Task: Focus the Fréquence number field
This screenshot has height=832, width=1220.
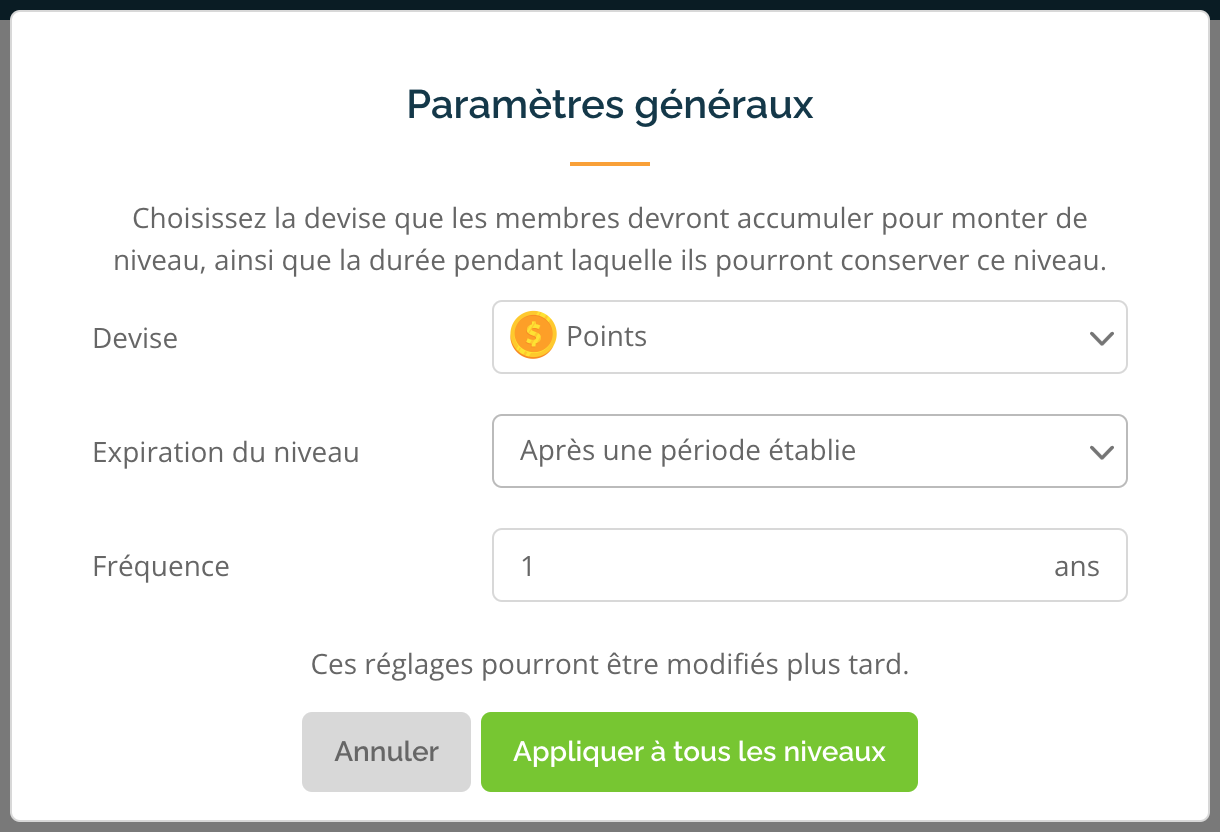Action: coord(810,565)
